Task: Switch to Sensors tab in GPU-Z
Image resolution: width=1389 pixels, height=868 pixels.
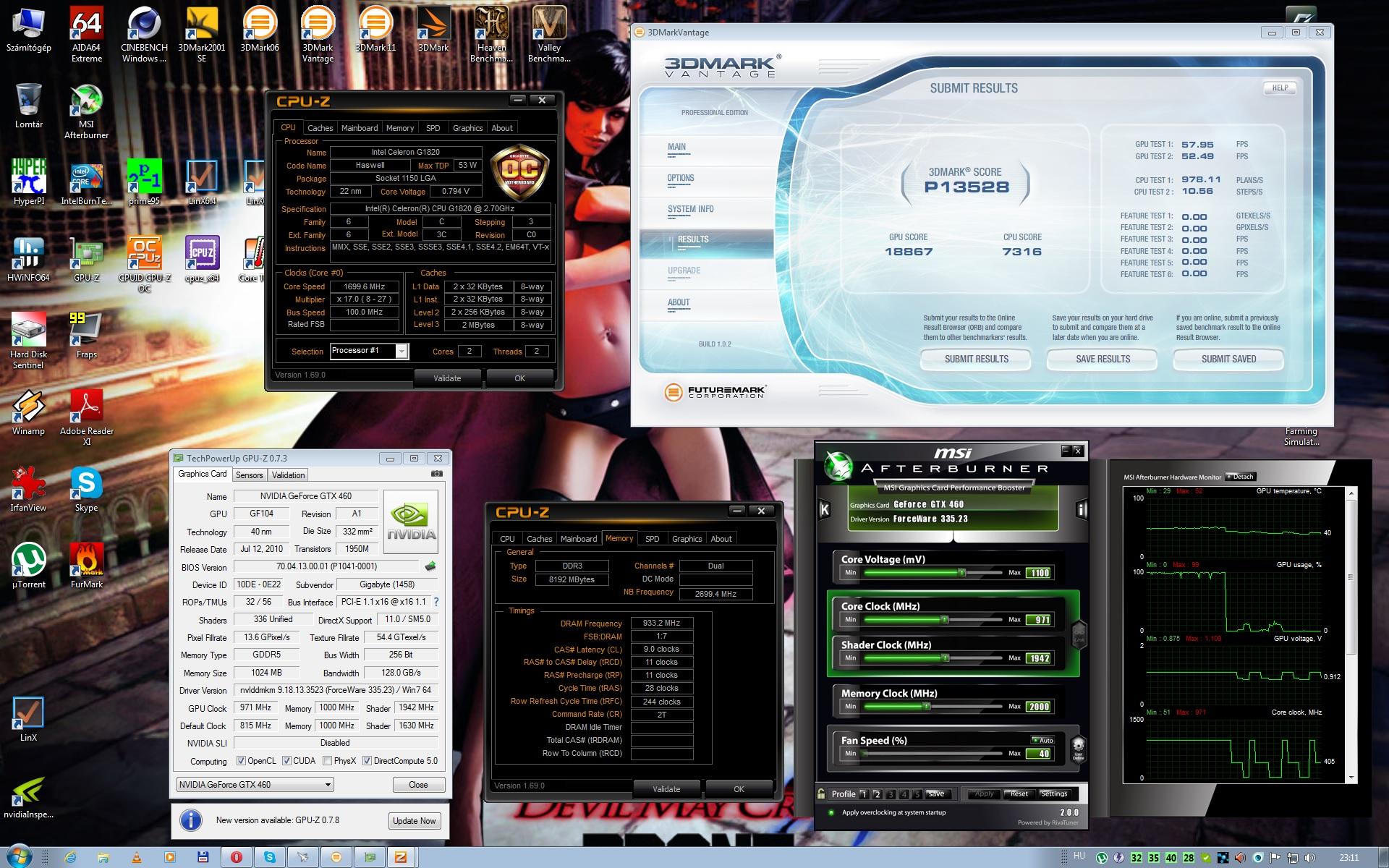Action: [249, 475]
